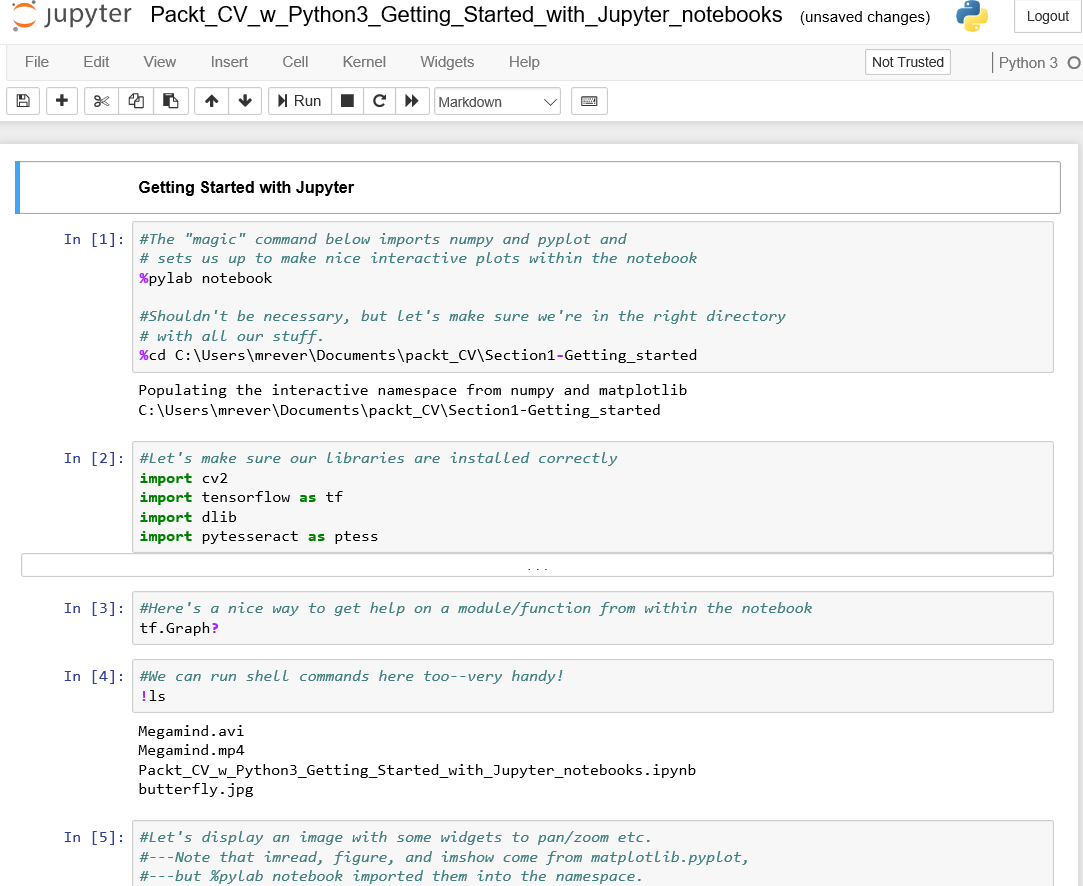The image size is (1083, 886).
Task: Open the Edit menu
Action: click(96, 62)
